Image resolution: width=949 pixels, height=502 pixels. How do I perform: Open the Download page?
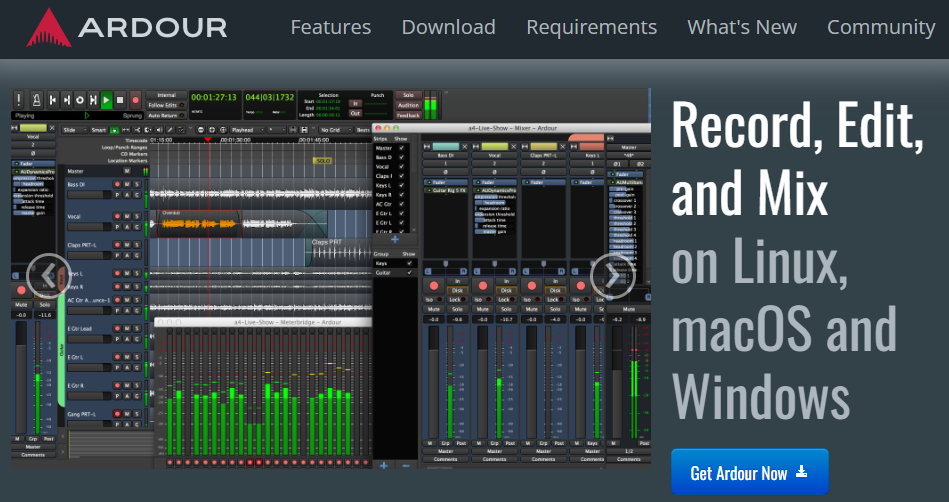448,27
